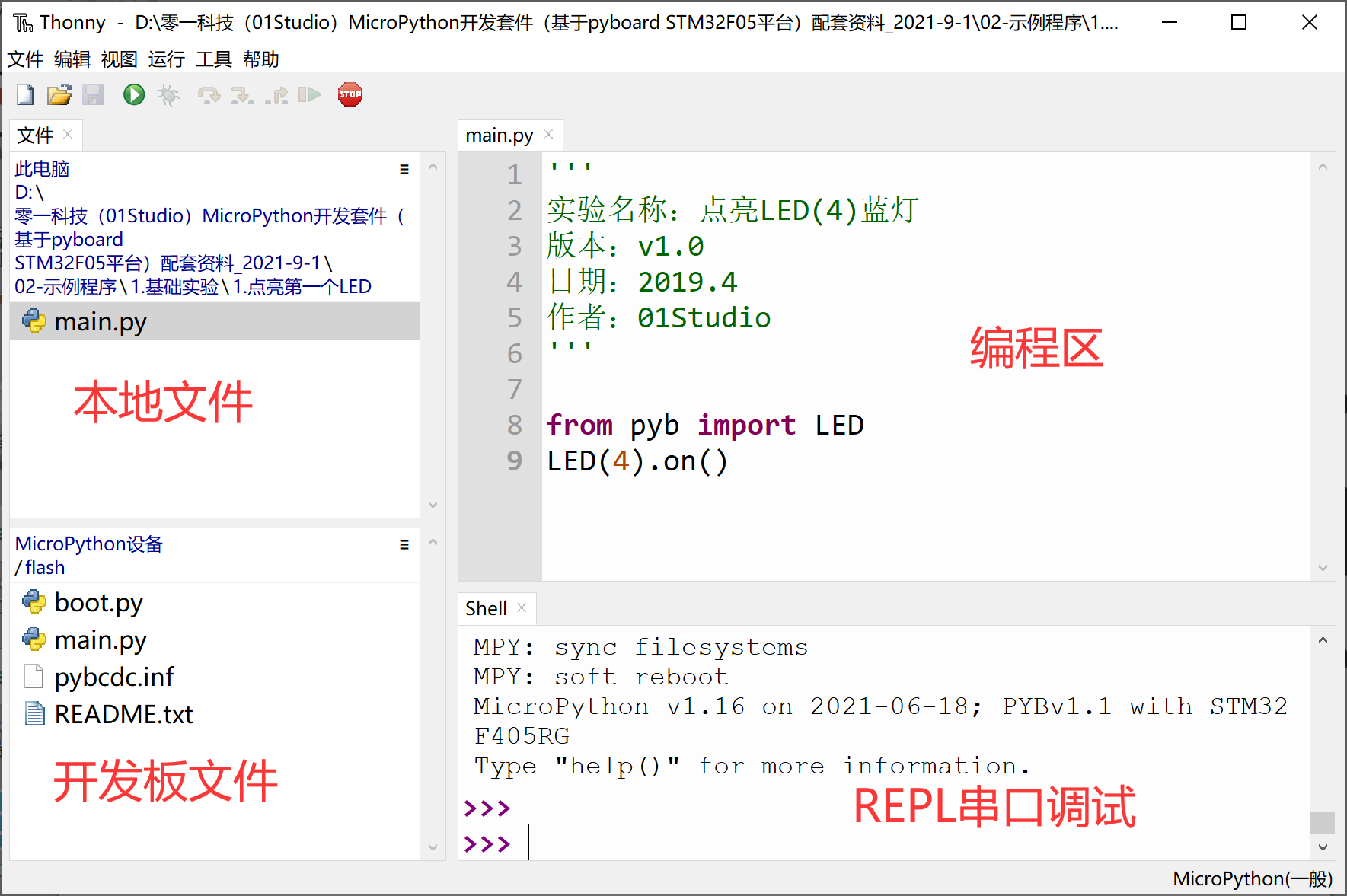
Task: Save the script with the floppy disk icon
Action: pyautogui.click(x=93, y=94)
